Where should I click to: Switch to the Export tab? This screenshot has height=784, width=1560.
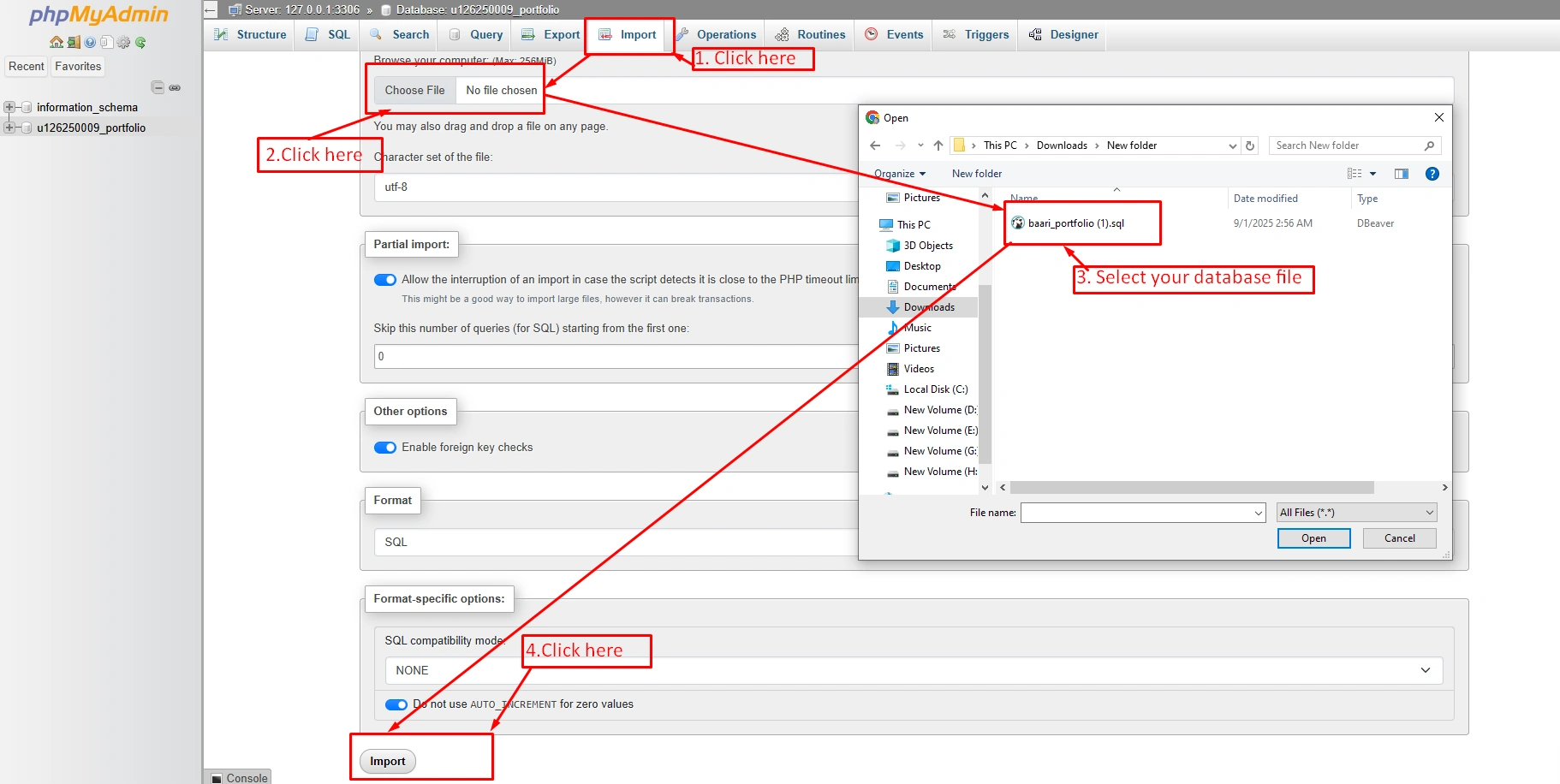551,35
